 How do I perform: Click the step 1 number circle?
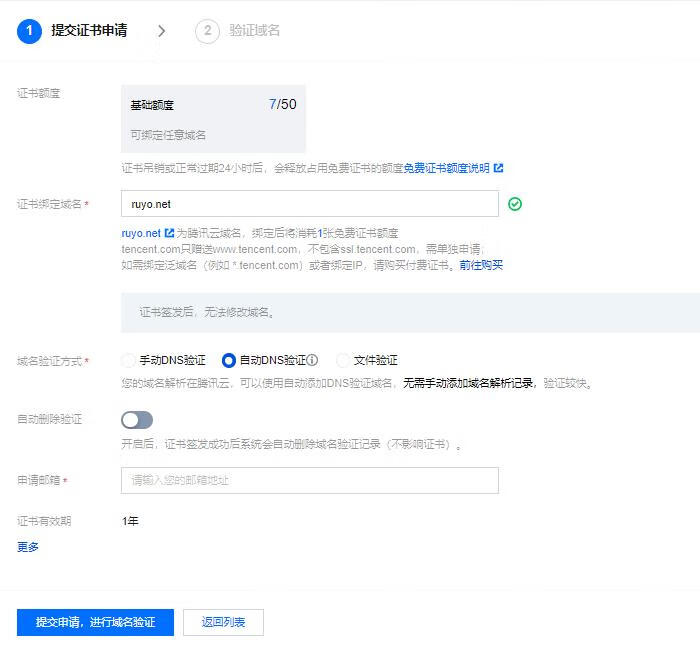click(x=29, y=31)
